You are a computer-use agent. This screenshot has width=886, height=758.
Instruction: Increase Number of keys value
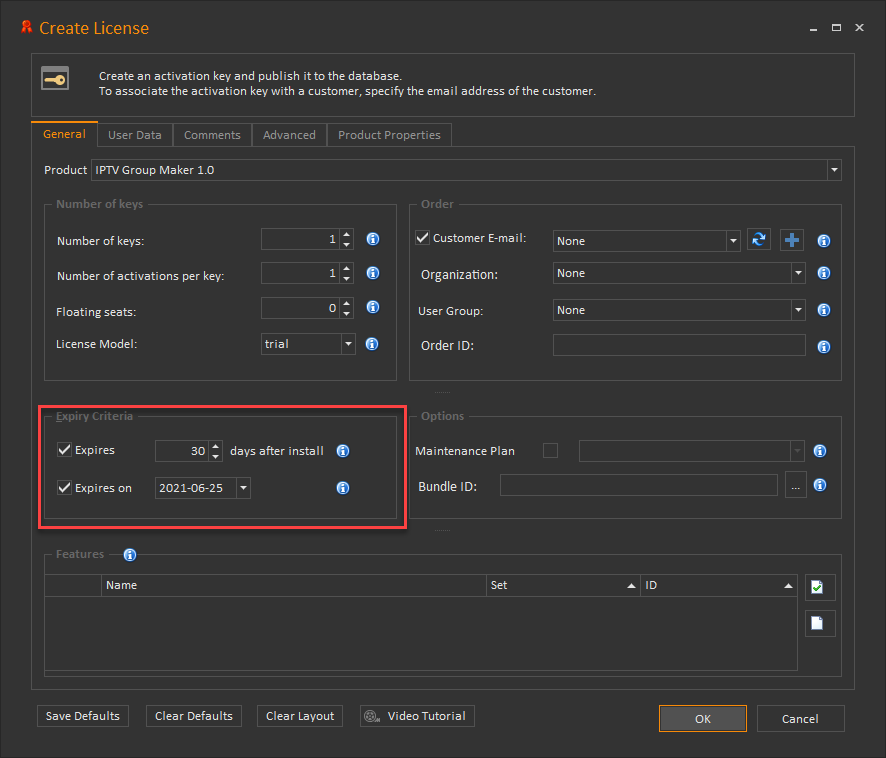pyautogui.click(x=346, y=234)
